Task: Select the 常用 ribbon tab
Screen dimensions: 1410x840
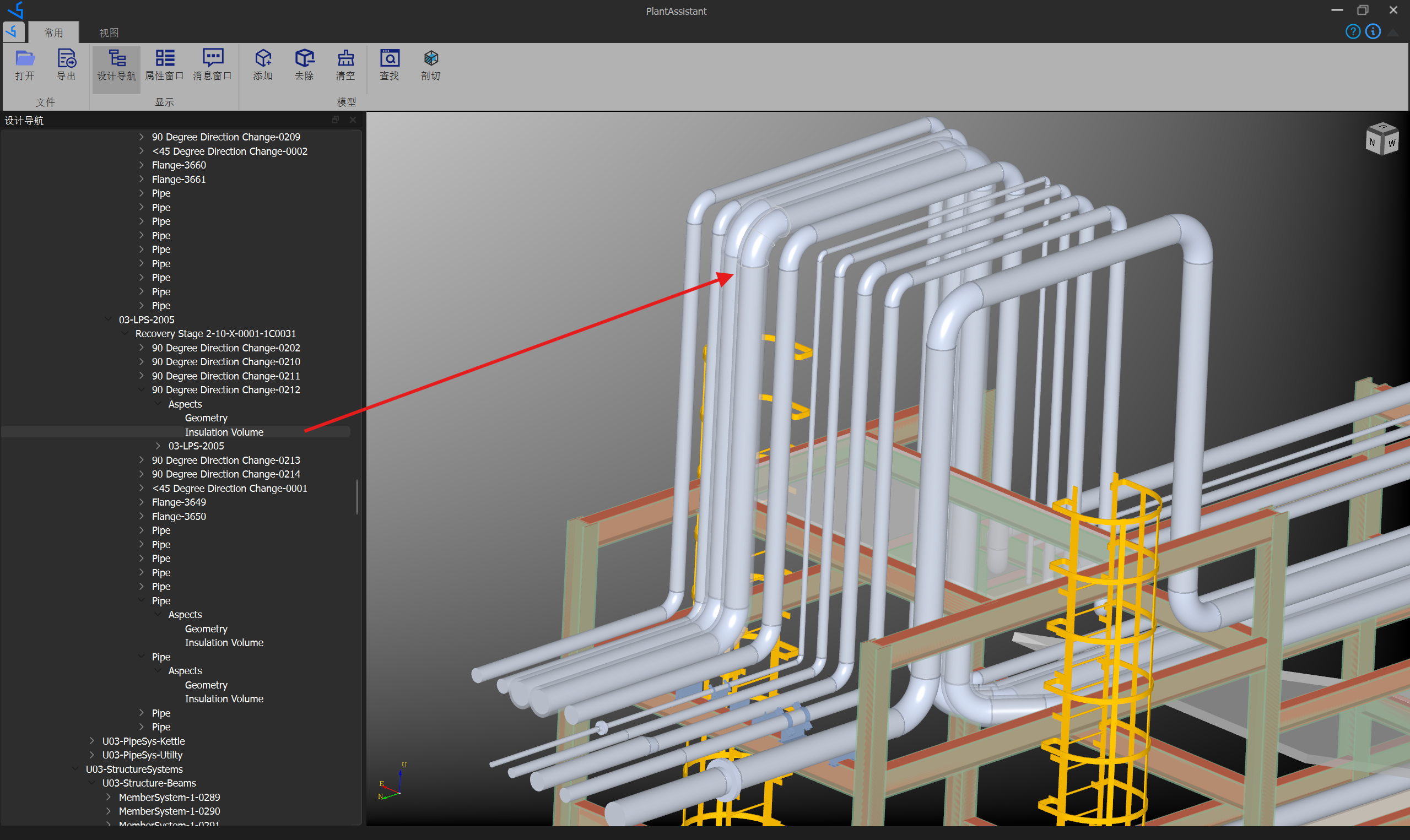Action: pyautogui.click(x=54, y=32)
